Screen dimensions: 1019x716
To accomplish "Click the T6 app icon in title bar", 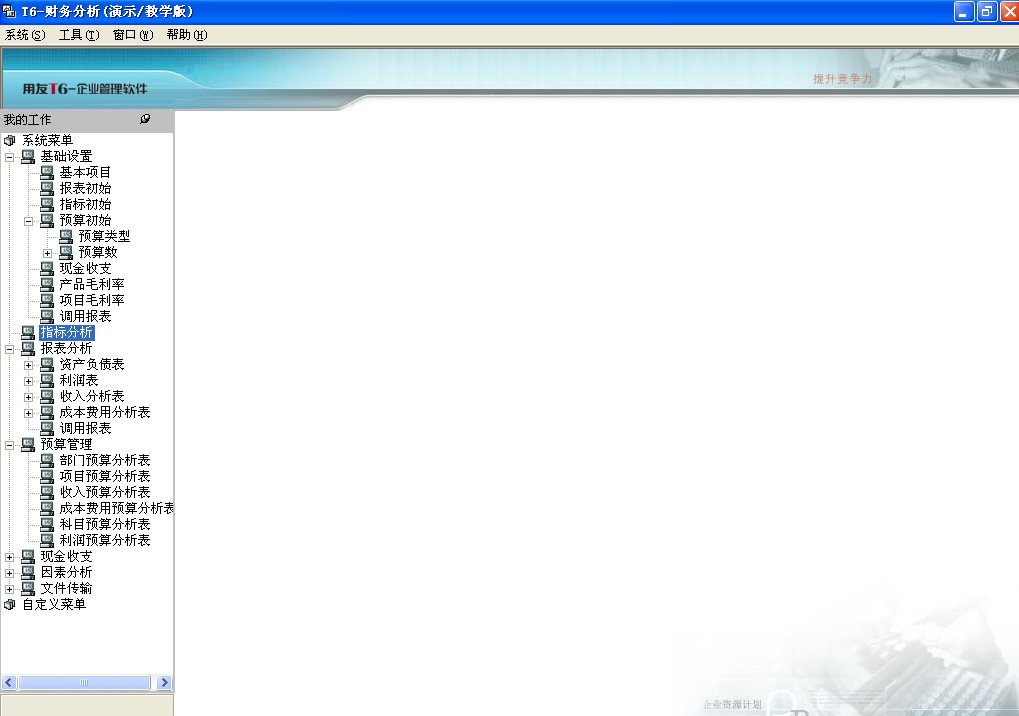I will click(9, 11).
